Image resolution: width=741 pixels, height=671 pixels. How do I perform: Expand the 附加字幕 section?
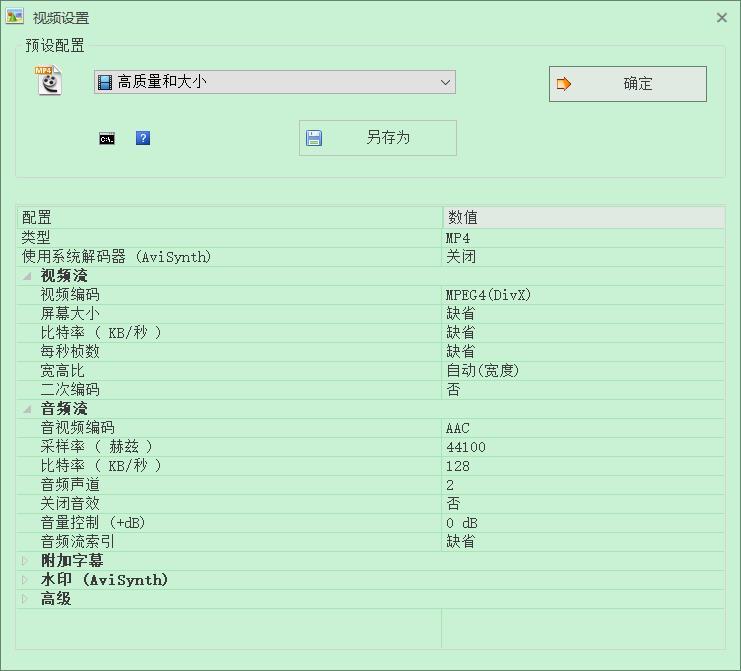pyautogui.click(x=25, y=561)
